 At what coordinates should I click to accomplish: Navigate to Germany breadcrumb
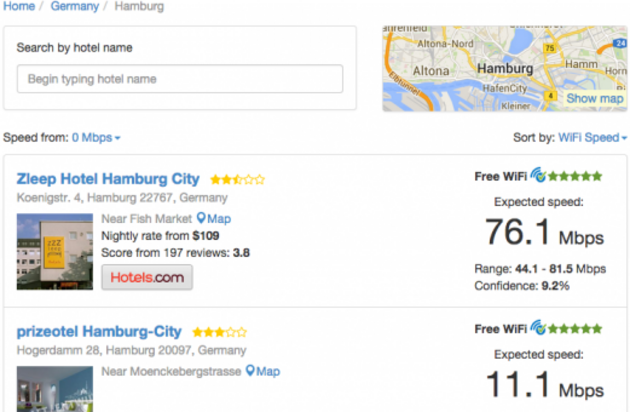(x=77, y=7)
